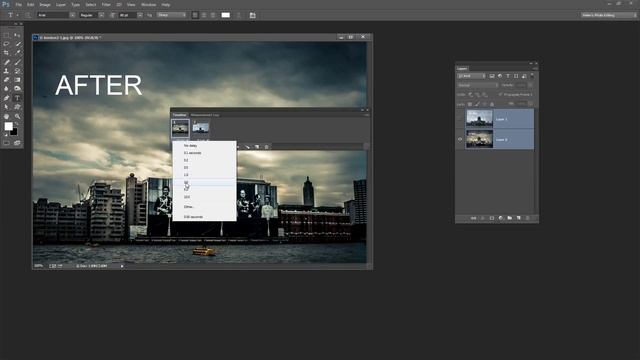This screenshot has height=360, width=640.
Task: Select the Pen tool
Action: (x=6, y=98)
